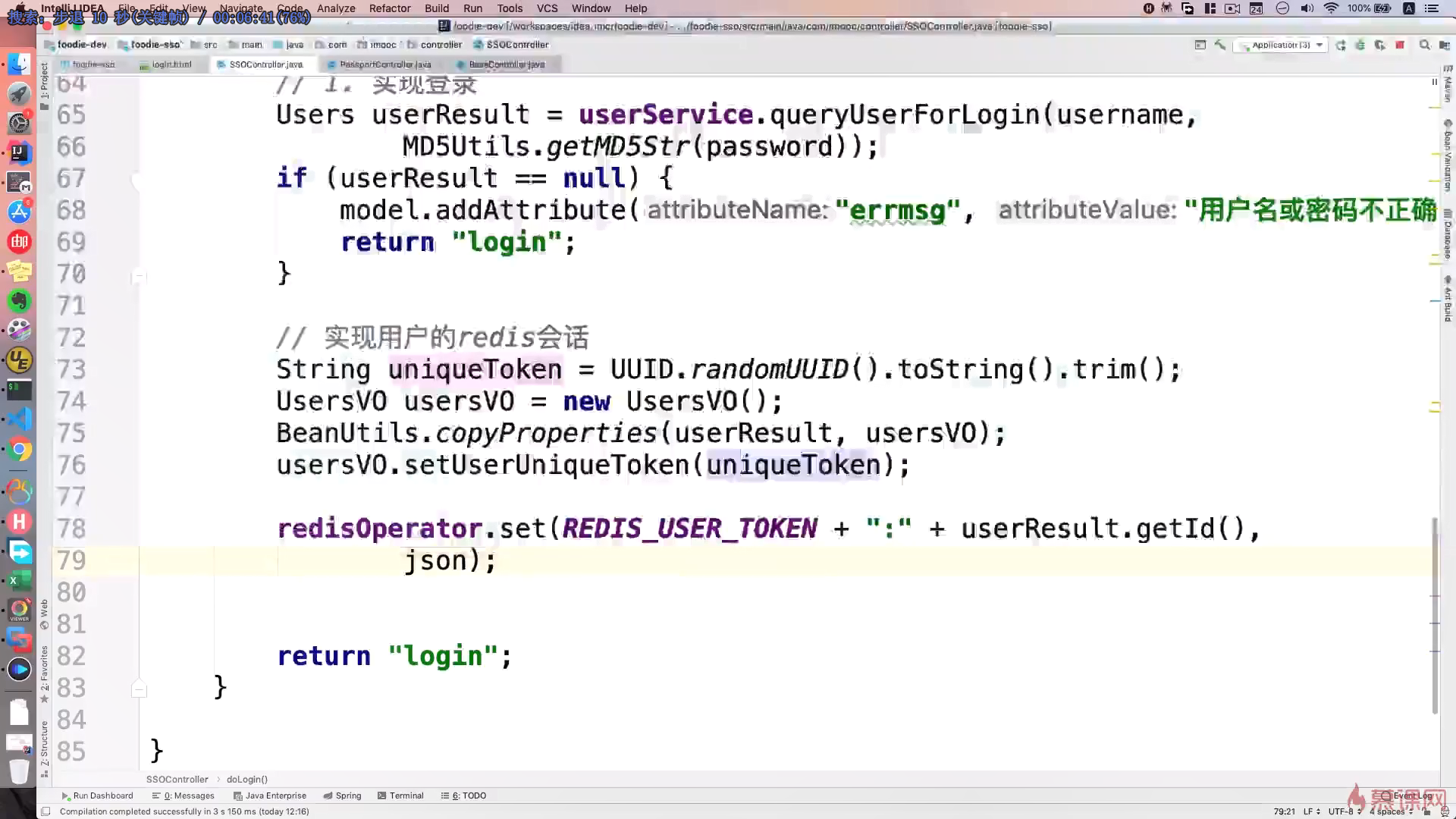The height and width of the screenshot is (819, 1456).
Task: Collapse the method fold marker at line 83
Action: 139,689
